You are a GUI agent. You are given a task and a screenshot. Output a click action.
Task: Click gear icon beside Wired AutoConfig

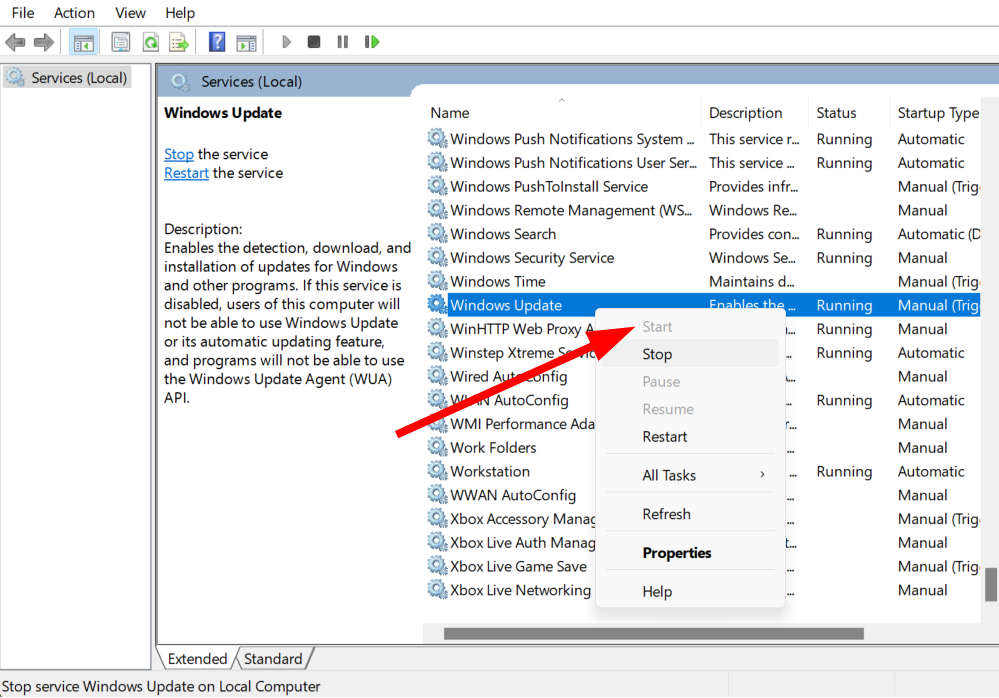(437, 376)
